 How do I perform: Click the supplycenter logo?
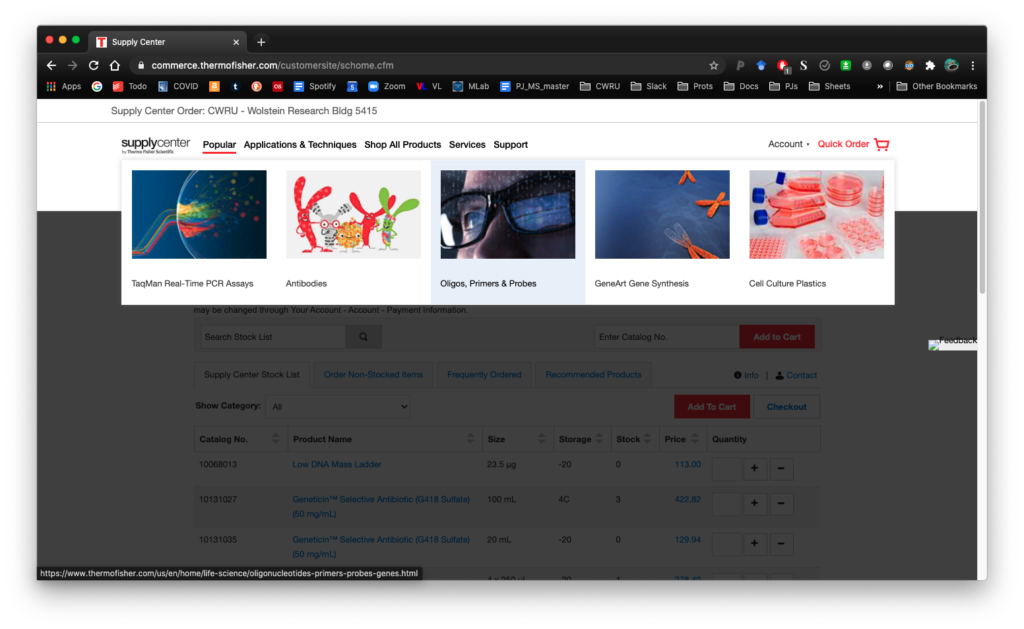click(155, 145)
